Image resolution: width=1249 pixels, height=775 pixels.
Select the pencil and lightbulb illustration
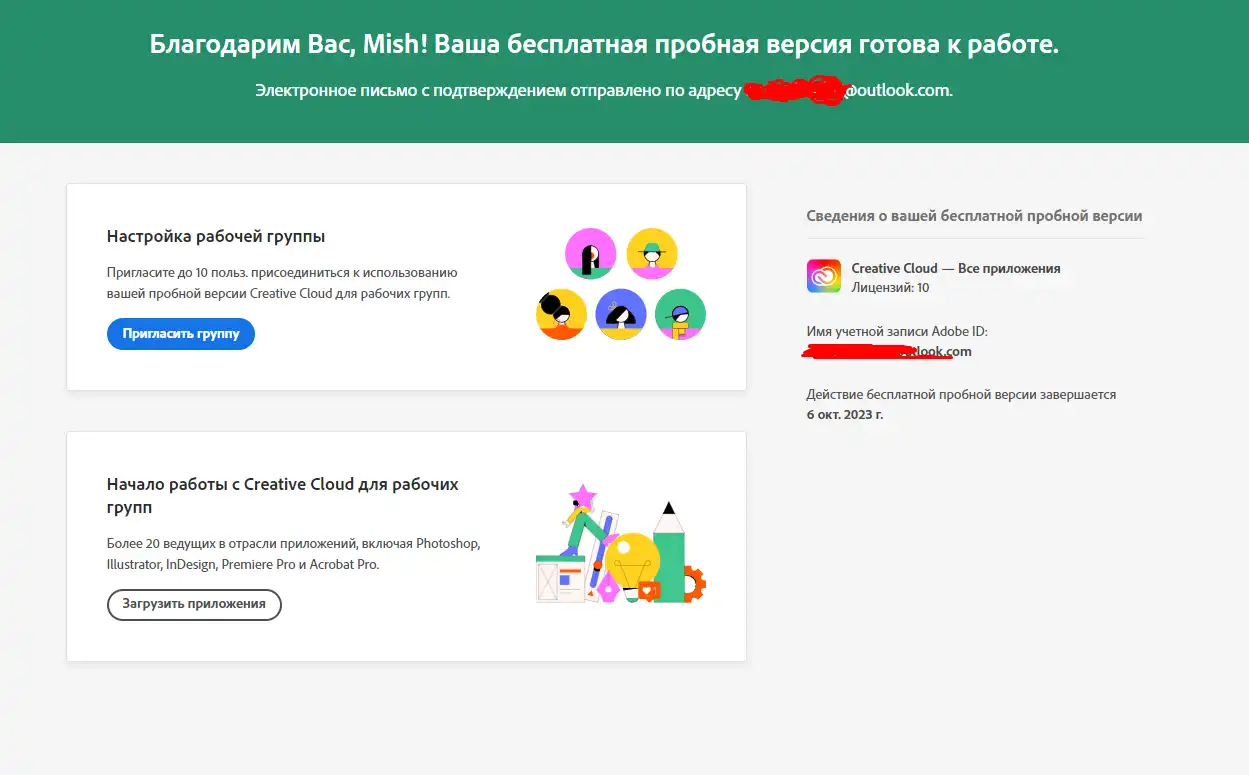coord(621,544)
